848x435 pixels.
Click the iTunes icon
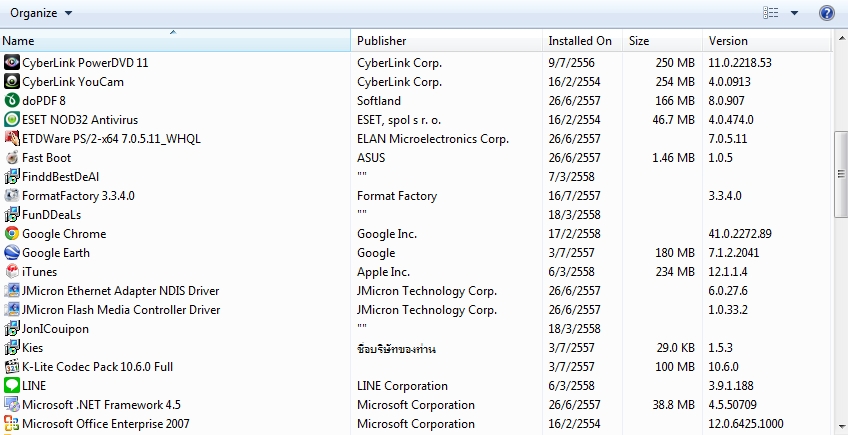click(x=11, y=272)
